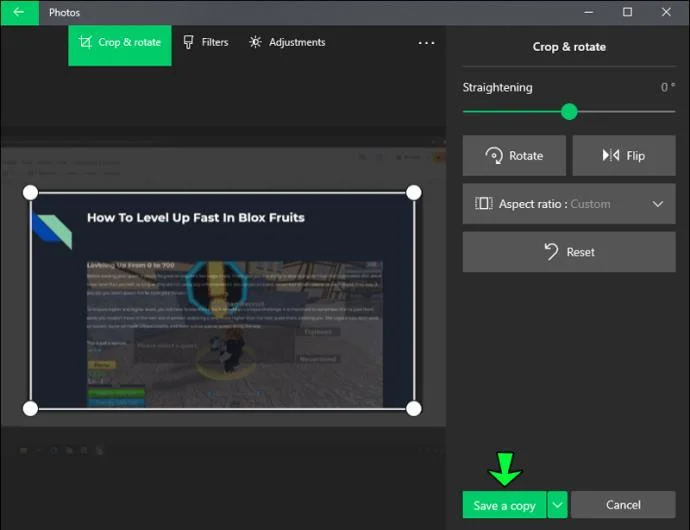The image size is (690, 530).
Task: Cancel the editing session
Action: [x=623, y=505]
